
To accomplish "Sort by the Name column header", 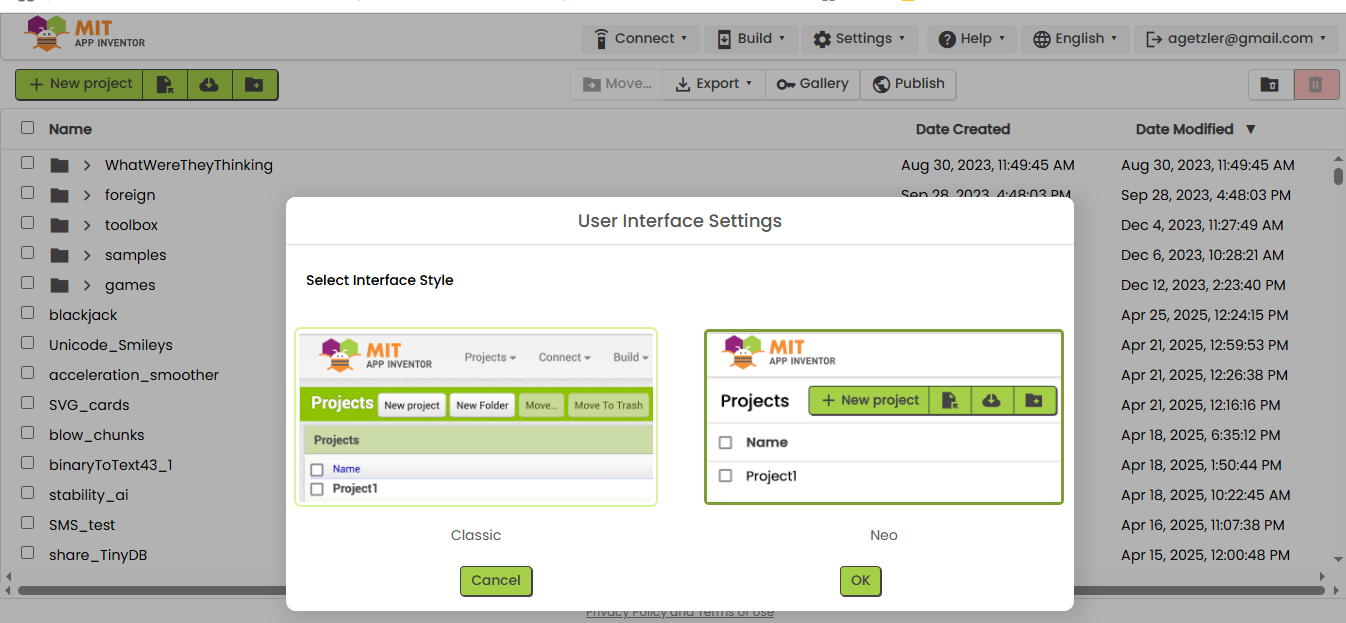I will coord(70,129).
